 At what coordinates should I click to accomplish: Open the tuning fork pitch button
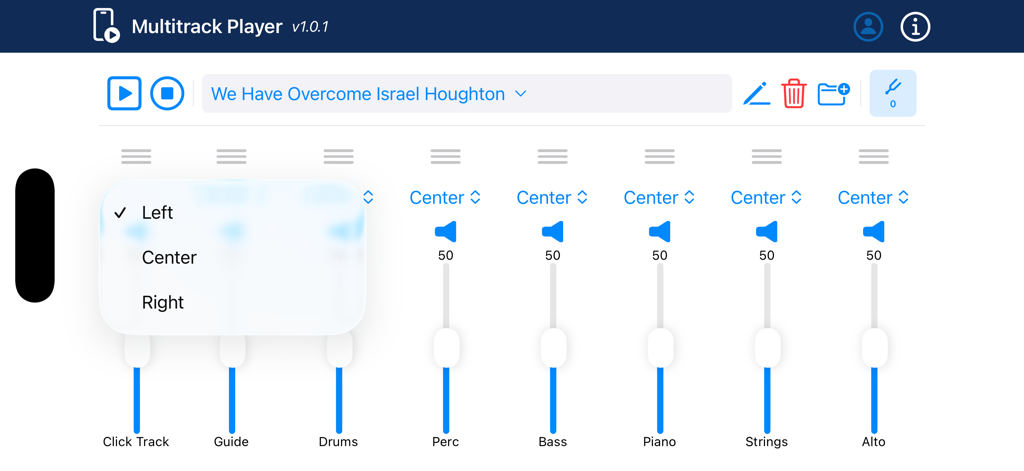click(893, 94)
